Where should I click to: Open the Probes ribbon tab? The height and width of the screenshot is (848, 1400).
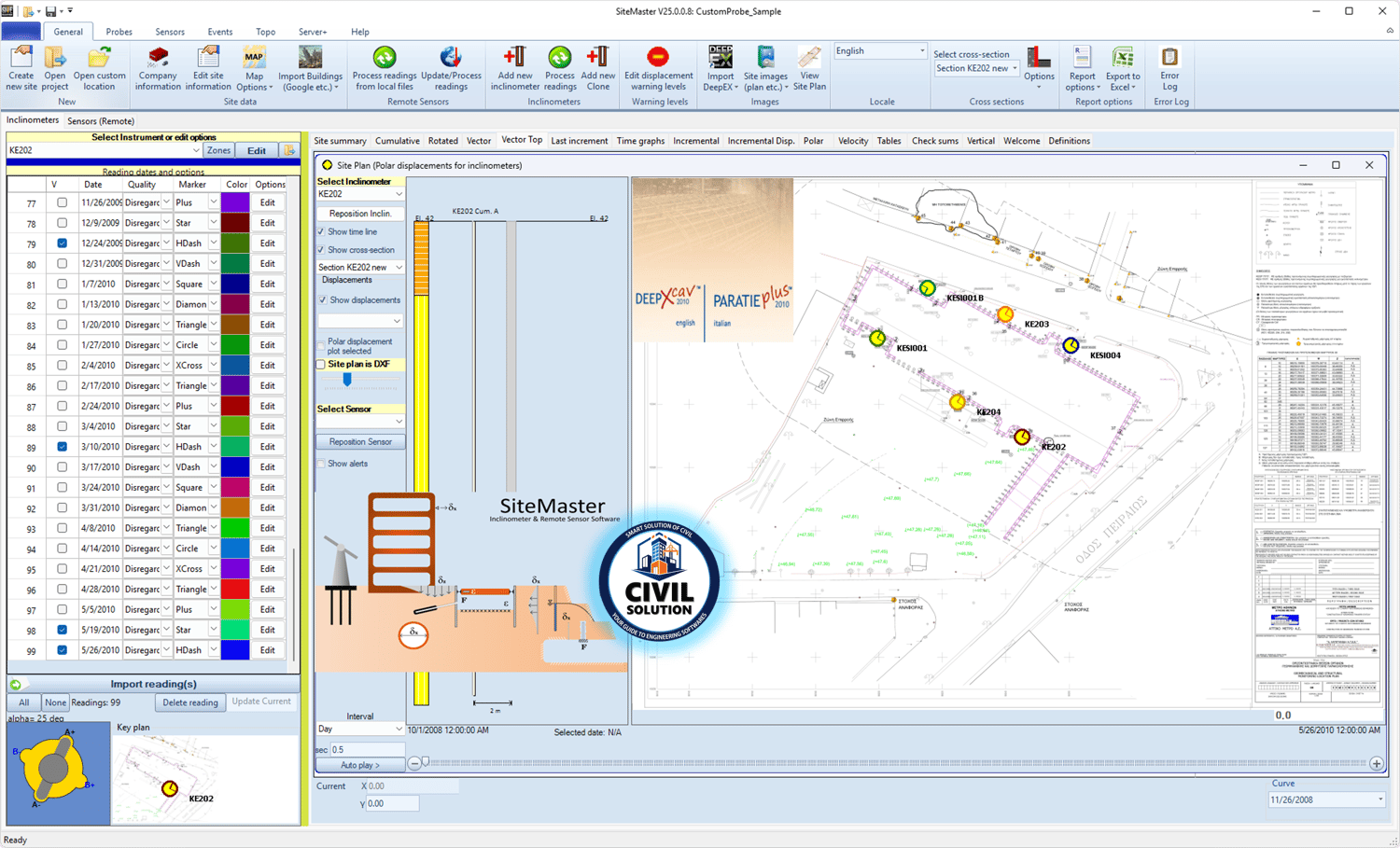pyautogui.click(x=119, y=32)
